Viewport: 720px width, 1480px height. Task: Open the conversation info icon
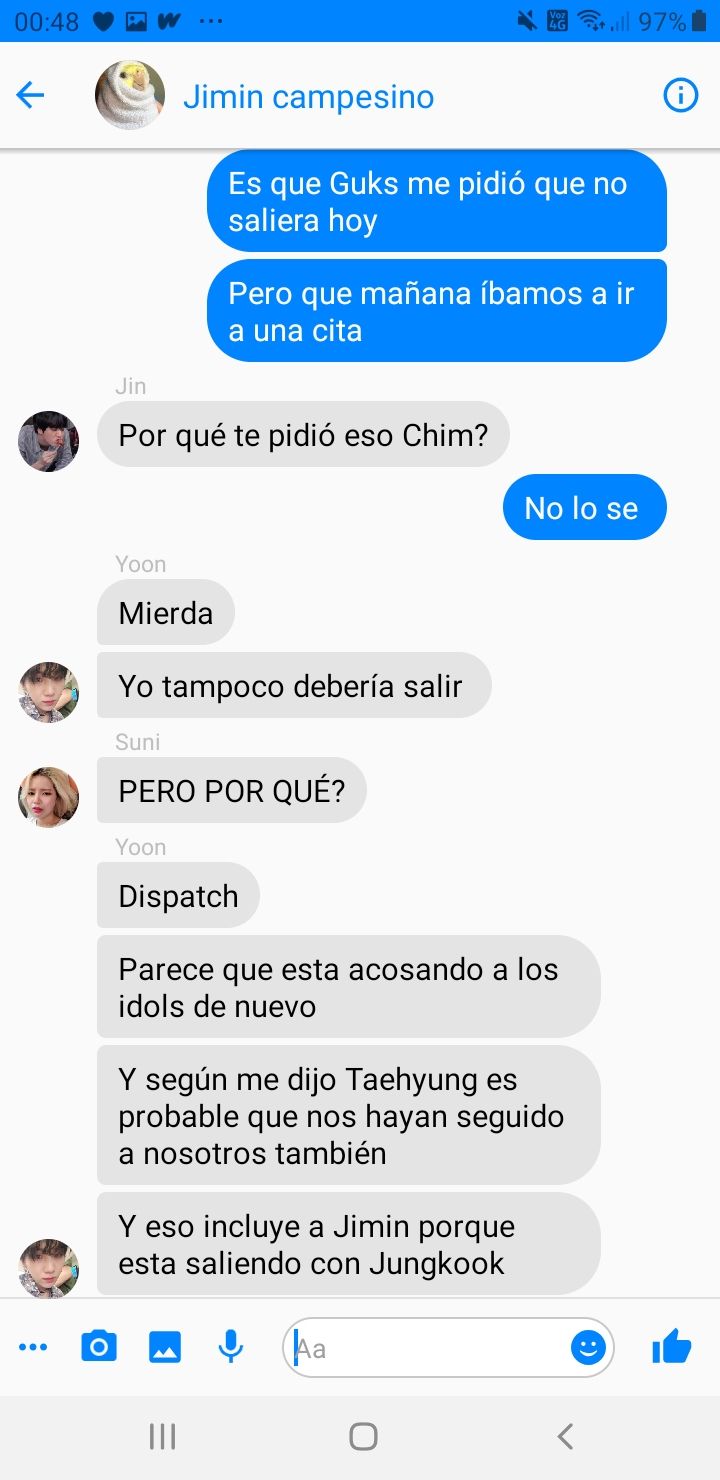681,96
